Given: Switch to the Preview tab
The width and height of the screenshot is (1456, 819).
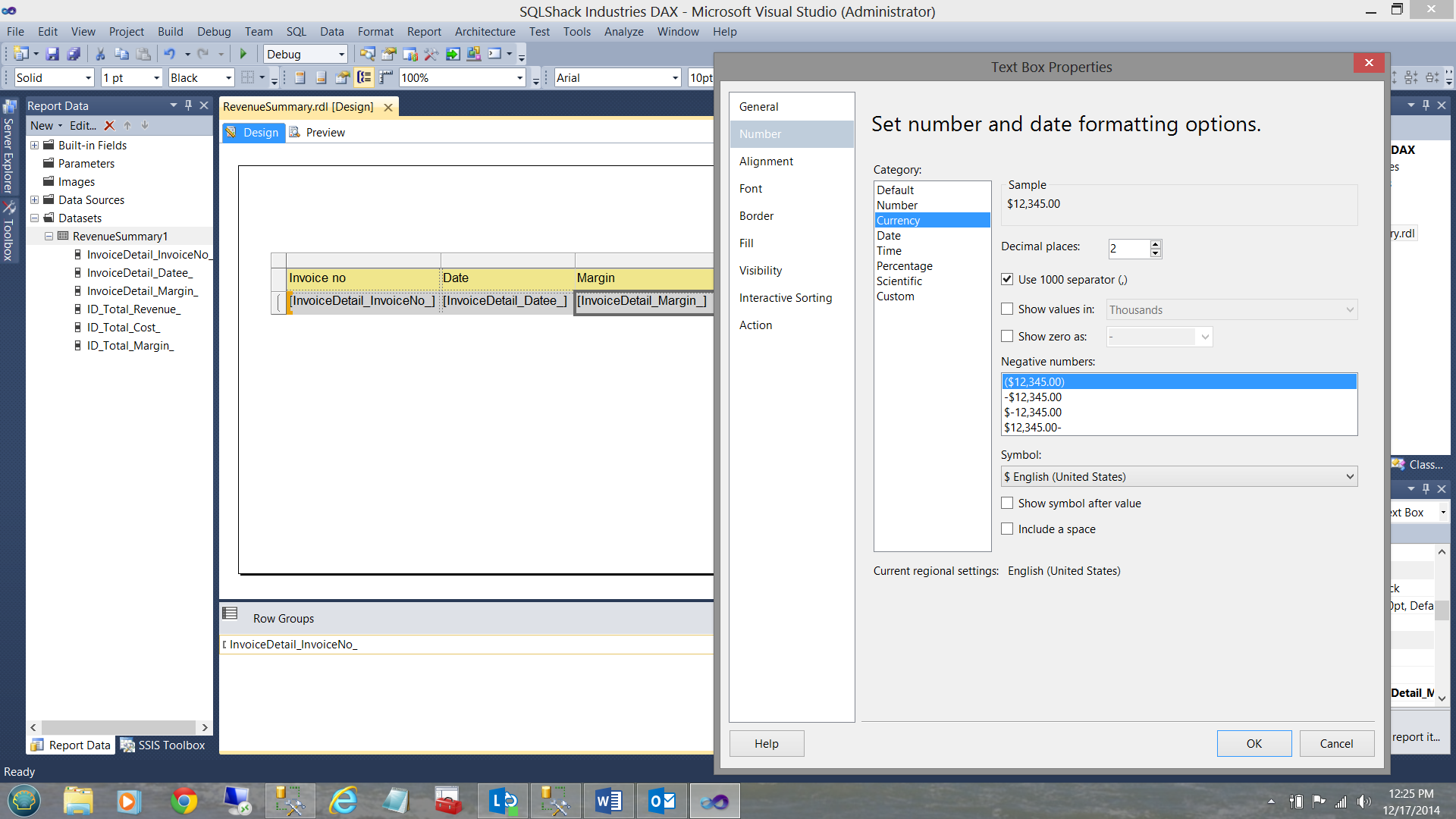Looking at the screenshot, I should tap(325, 133).
